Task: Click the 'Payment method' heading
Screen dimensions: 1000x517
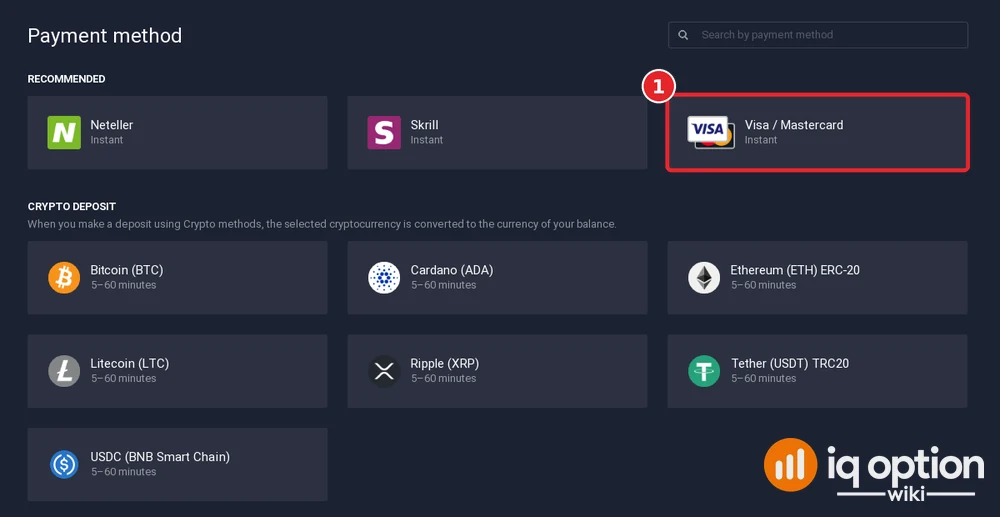Action: click(105, 36)
